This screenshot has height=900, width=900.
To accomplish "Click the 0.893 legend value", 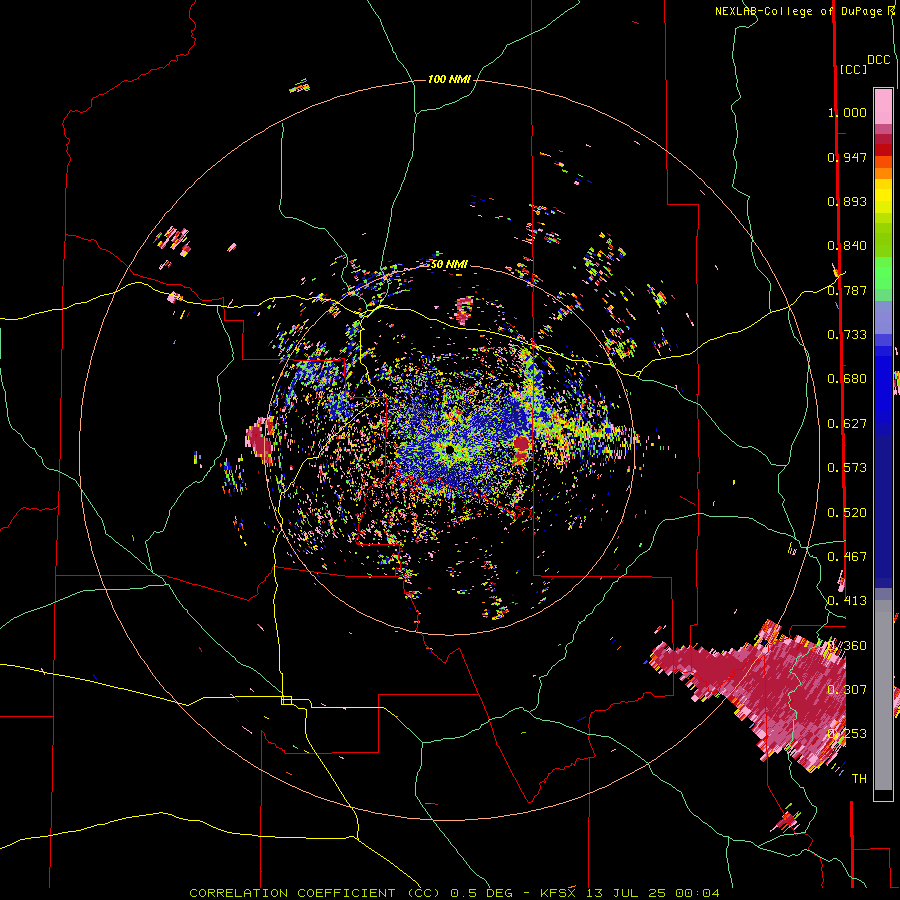I will pyautogui.click(x=847, y=201).
